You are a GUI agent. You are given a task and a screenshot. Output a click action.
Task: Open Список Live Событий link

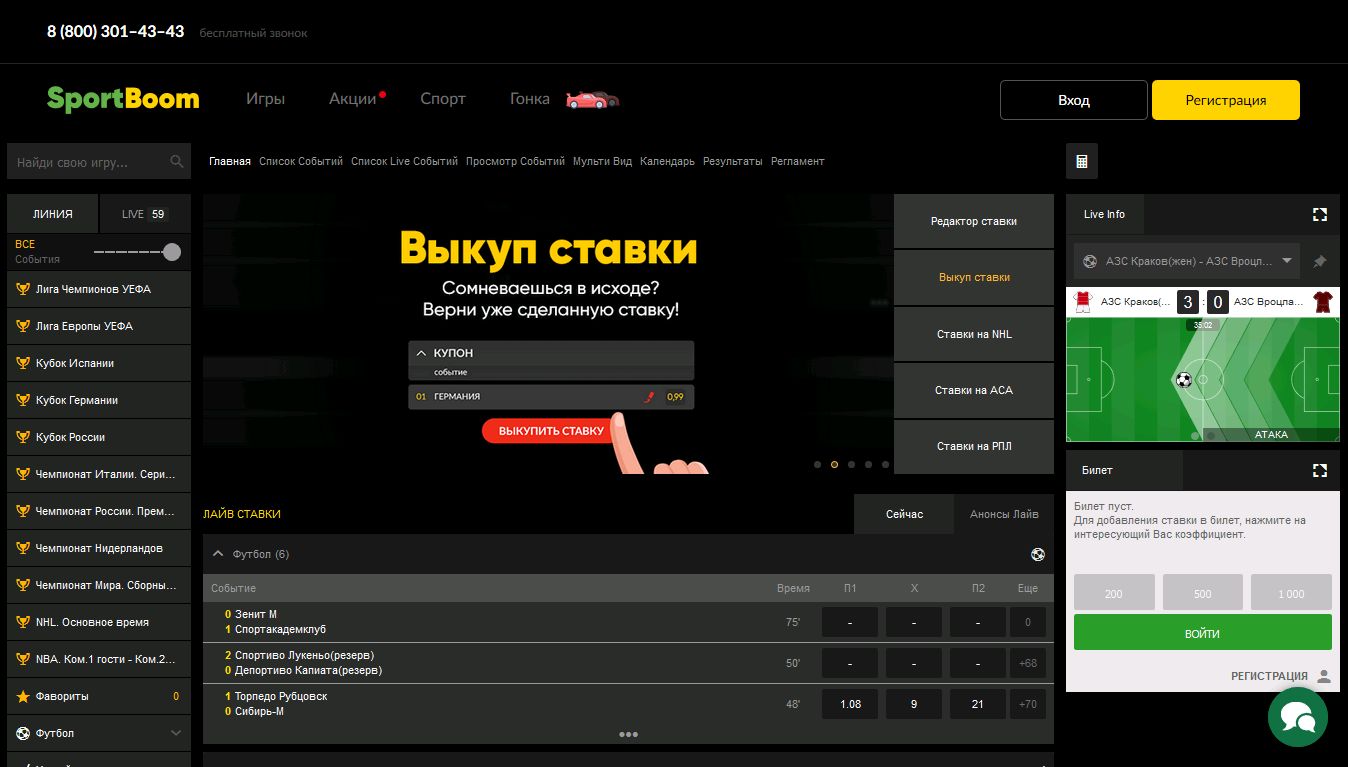tap(404, 161)
